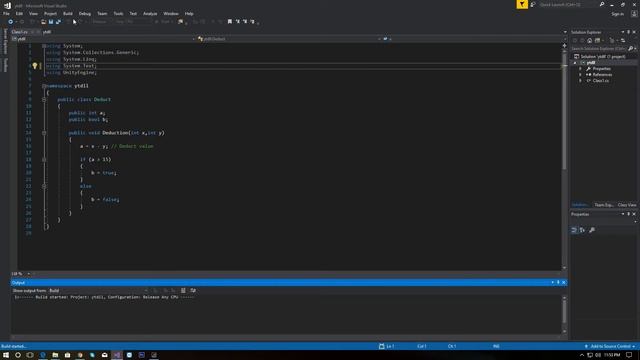
Task: Open the Debug menu
Action: point(84,13)
